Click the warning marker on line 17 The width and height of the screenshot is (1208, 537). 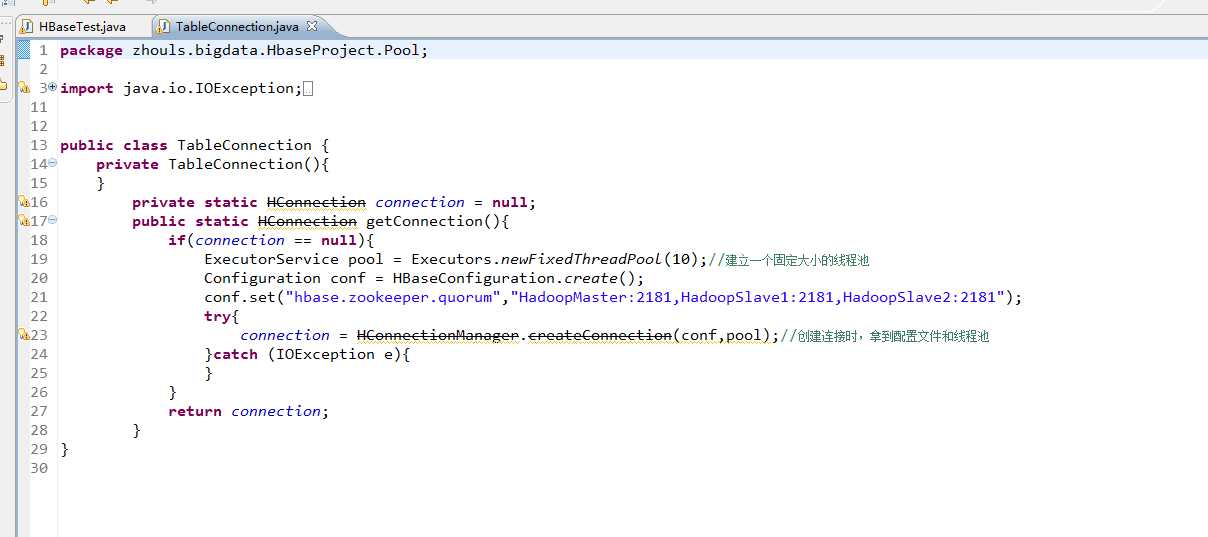point(24,221)
